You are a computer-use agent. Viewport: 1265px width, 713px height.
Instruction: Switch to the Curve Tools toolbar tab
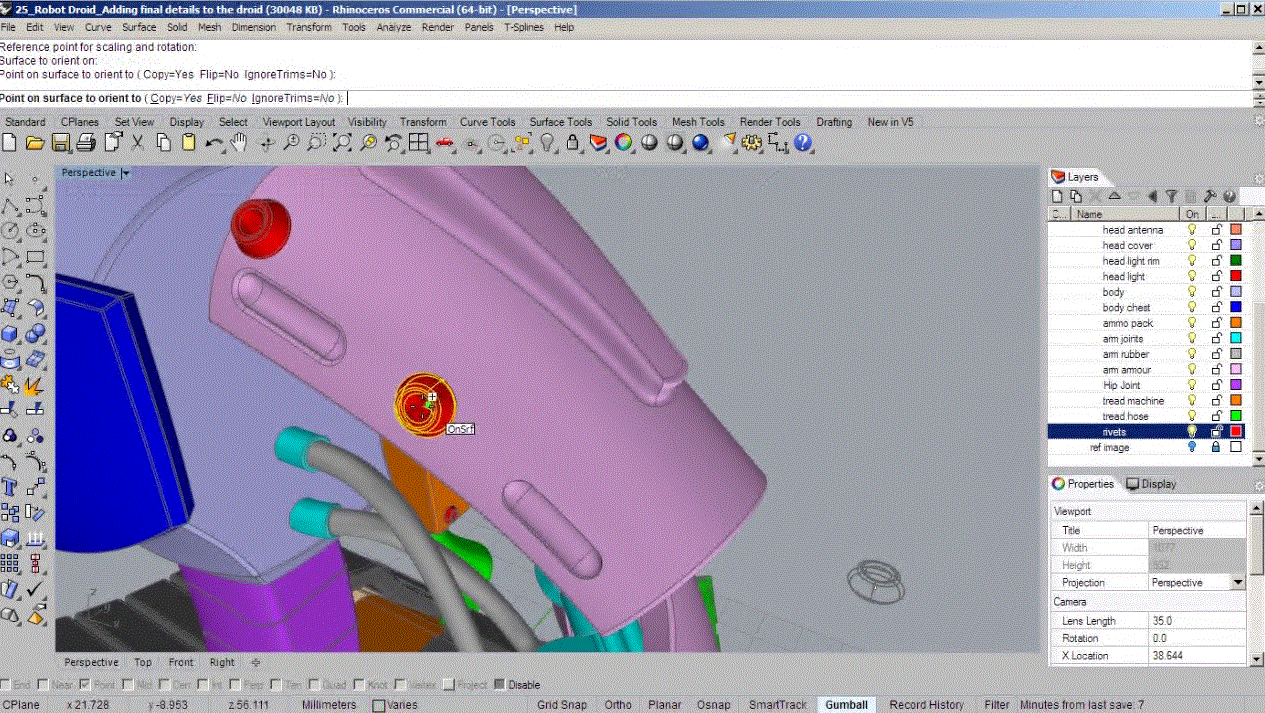point(488,122)
